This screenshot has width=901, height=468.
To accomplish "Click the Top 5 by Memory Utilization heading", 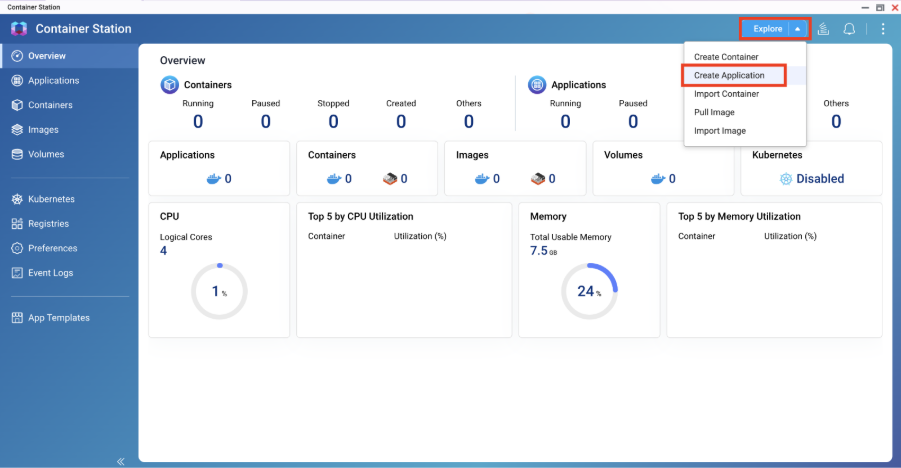I will 739,217.
